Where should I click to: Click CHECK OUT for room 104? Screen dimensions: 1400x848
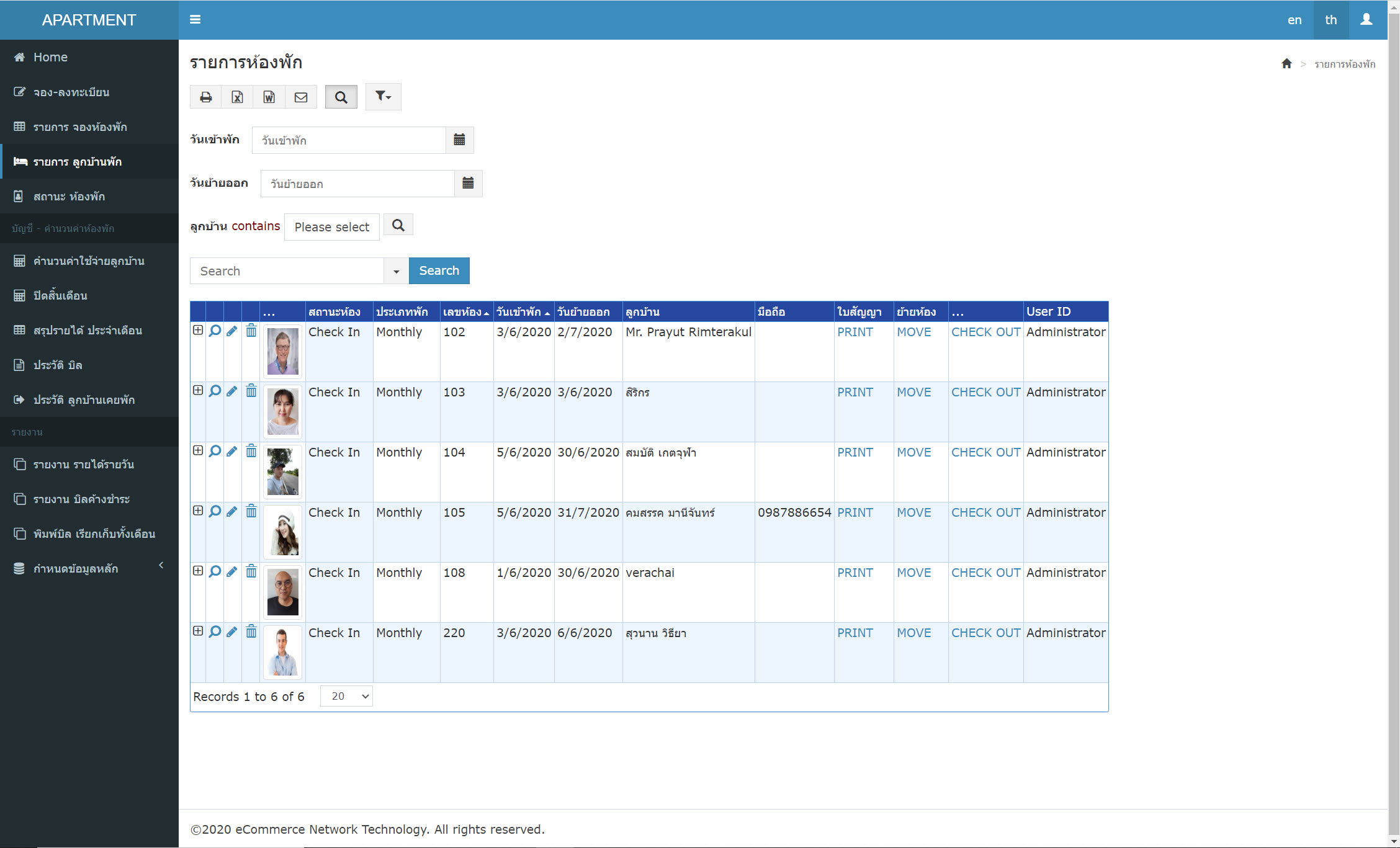(x=985, y=452)
